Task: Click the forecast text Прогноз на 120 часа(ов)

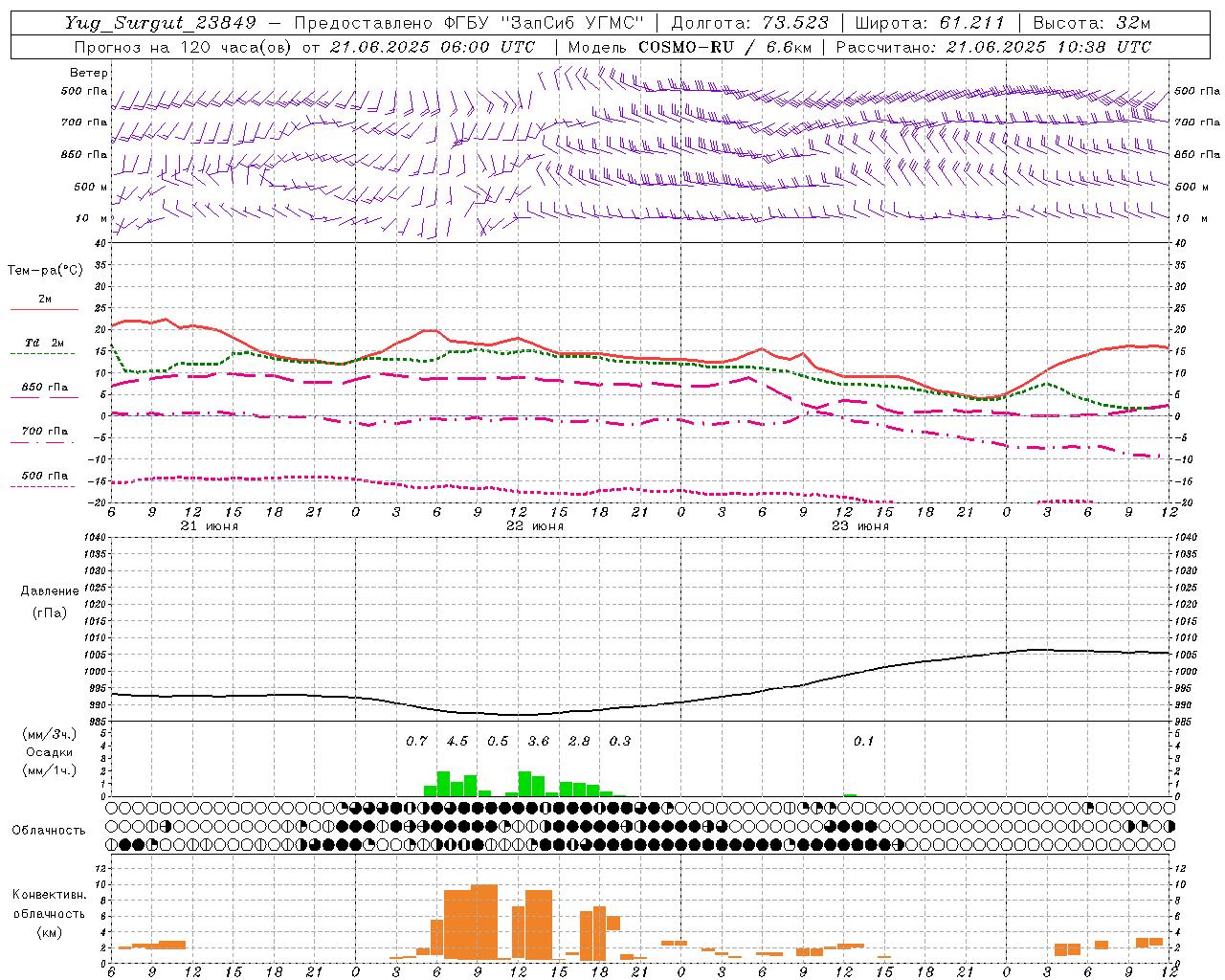Action: click(184, 47)
